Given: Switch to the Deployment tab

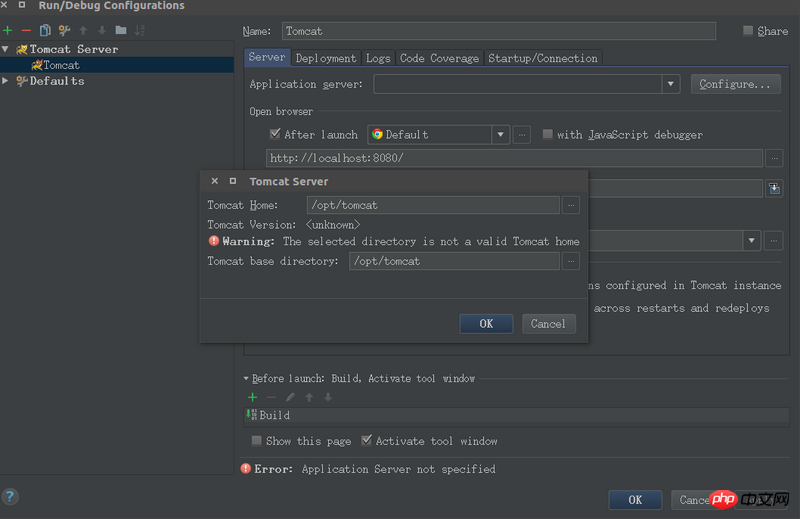Looking at the screenshot, I should 326,58.
